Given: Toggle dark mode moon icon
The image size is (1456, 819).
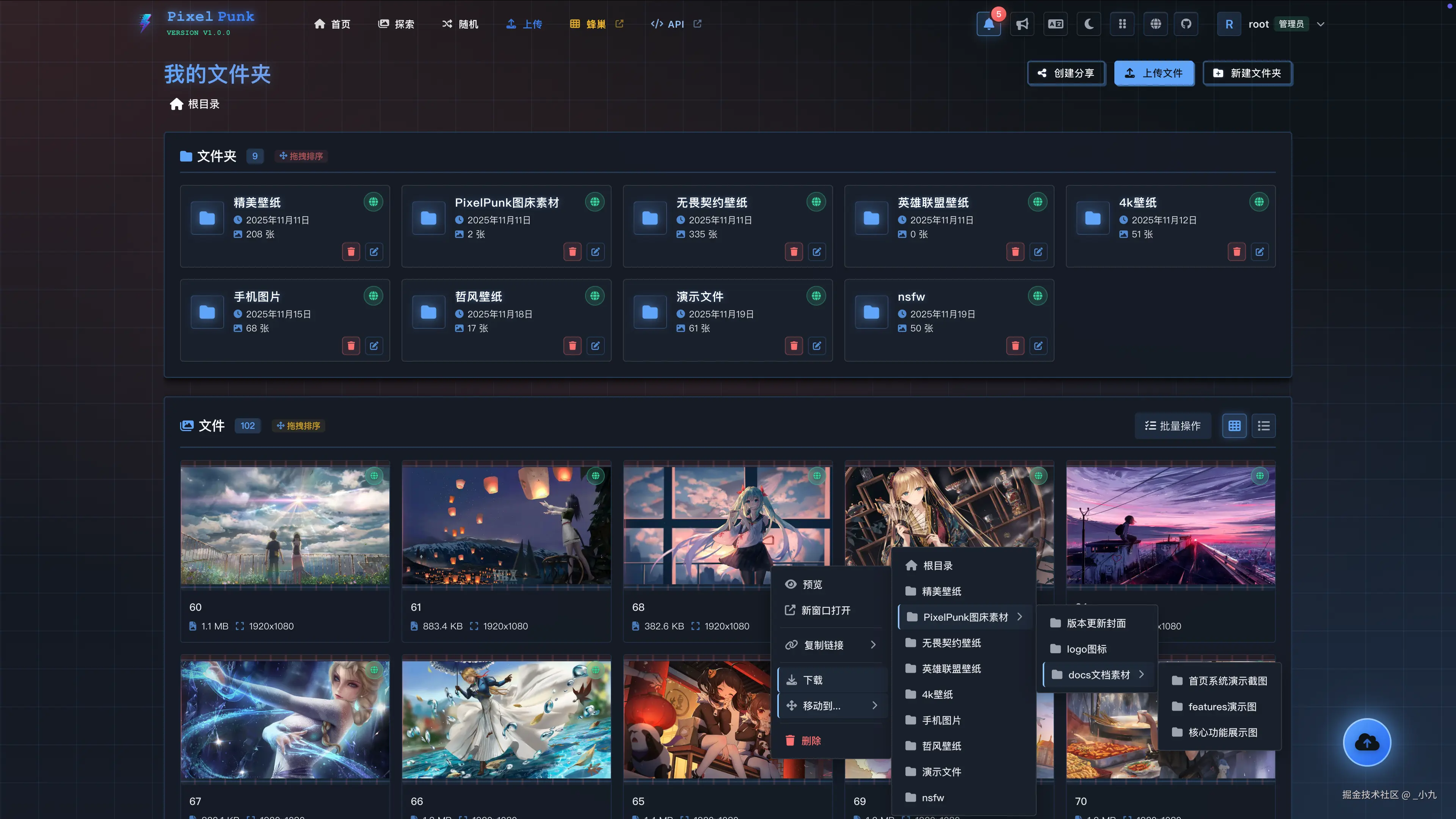Looking at the screenshot, I should tap(1089, 24).
